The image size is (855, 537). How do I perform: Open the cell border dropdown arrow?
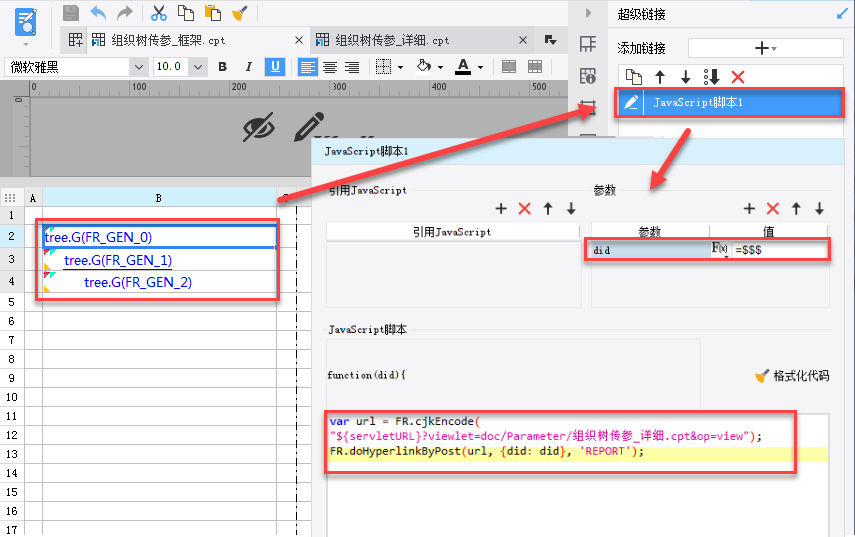401,67
